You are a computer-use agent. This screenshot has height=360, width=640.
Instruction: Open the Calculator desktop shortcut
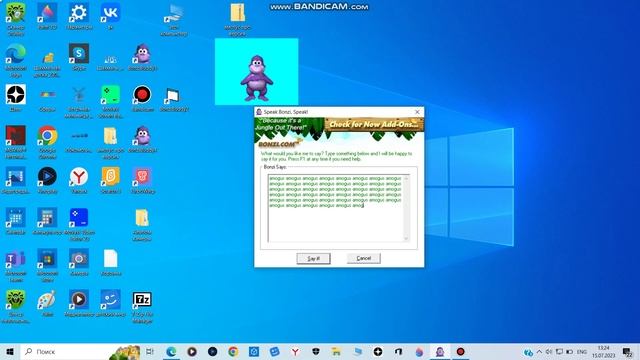pyautogui.click(x=47, y=221)
